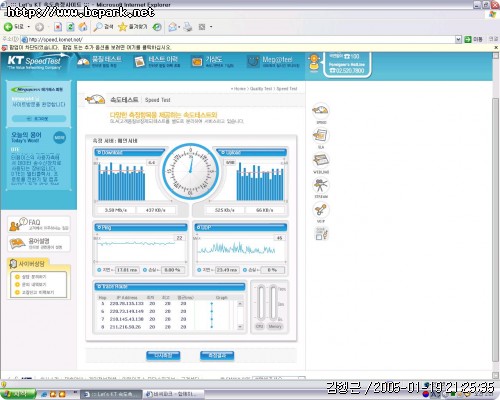Click the Ping delay value 17.81 ms

(127, 270)
